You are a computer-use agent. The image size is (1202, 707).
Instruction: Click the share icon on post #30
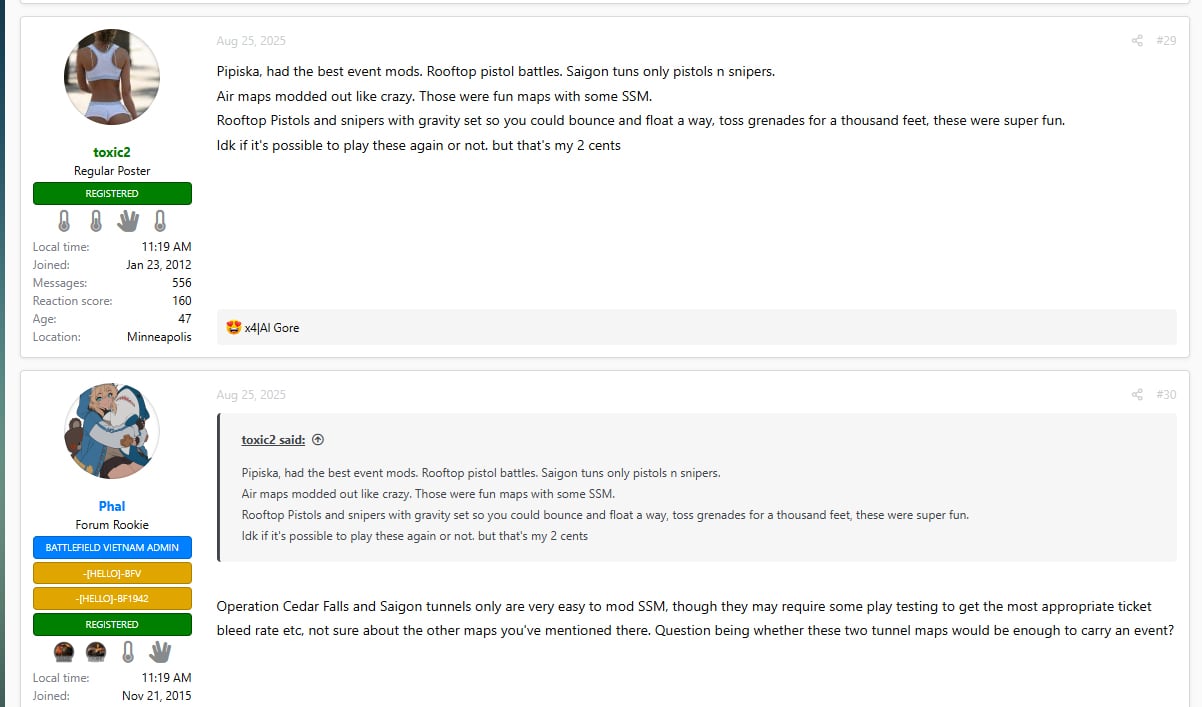(x=1137, y=395)
